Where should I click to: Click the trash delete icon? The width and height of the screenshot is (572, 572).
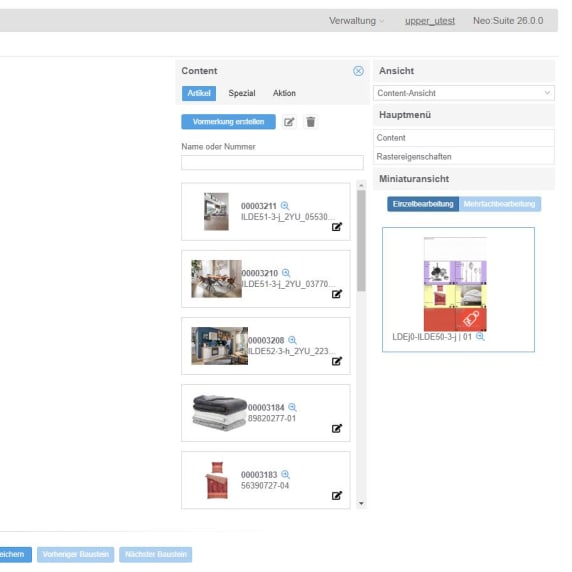coord(310,122)
